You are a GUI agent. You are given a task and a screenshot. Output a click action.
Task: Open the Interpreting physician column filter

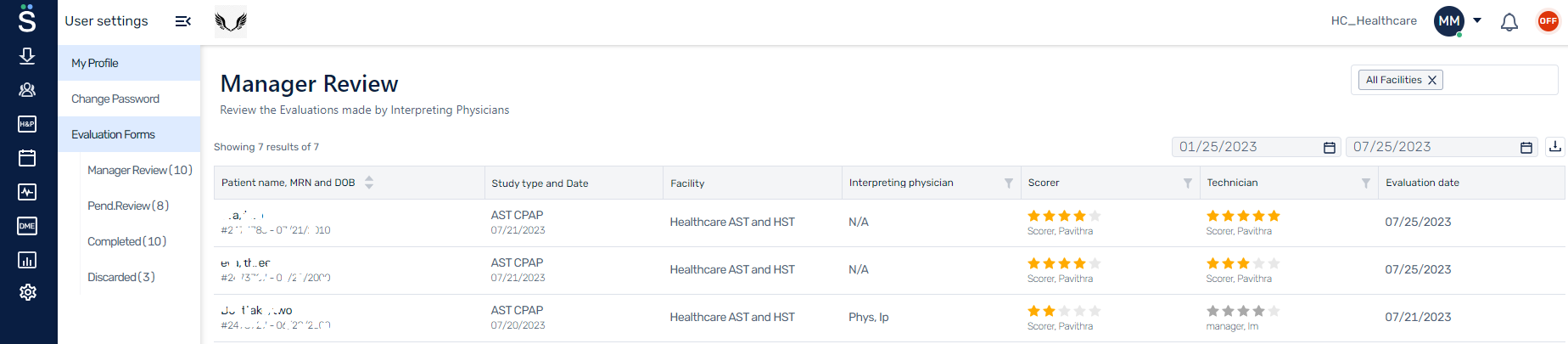coord(1009,183)
